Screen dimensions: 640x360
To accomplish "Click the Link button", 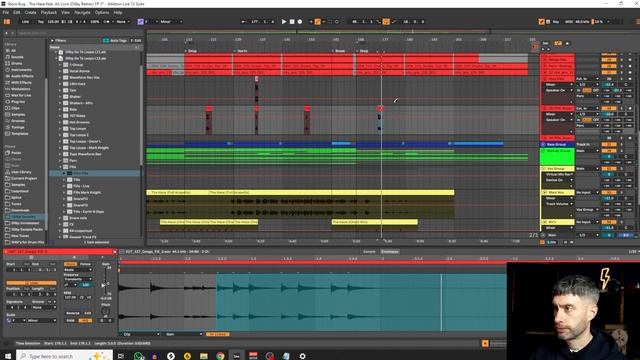I will point(25,22).
